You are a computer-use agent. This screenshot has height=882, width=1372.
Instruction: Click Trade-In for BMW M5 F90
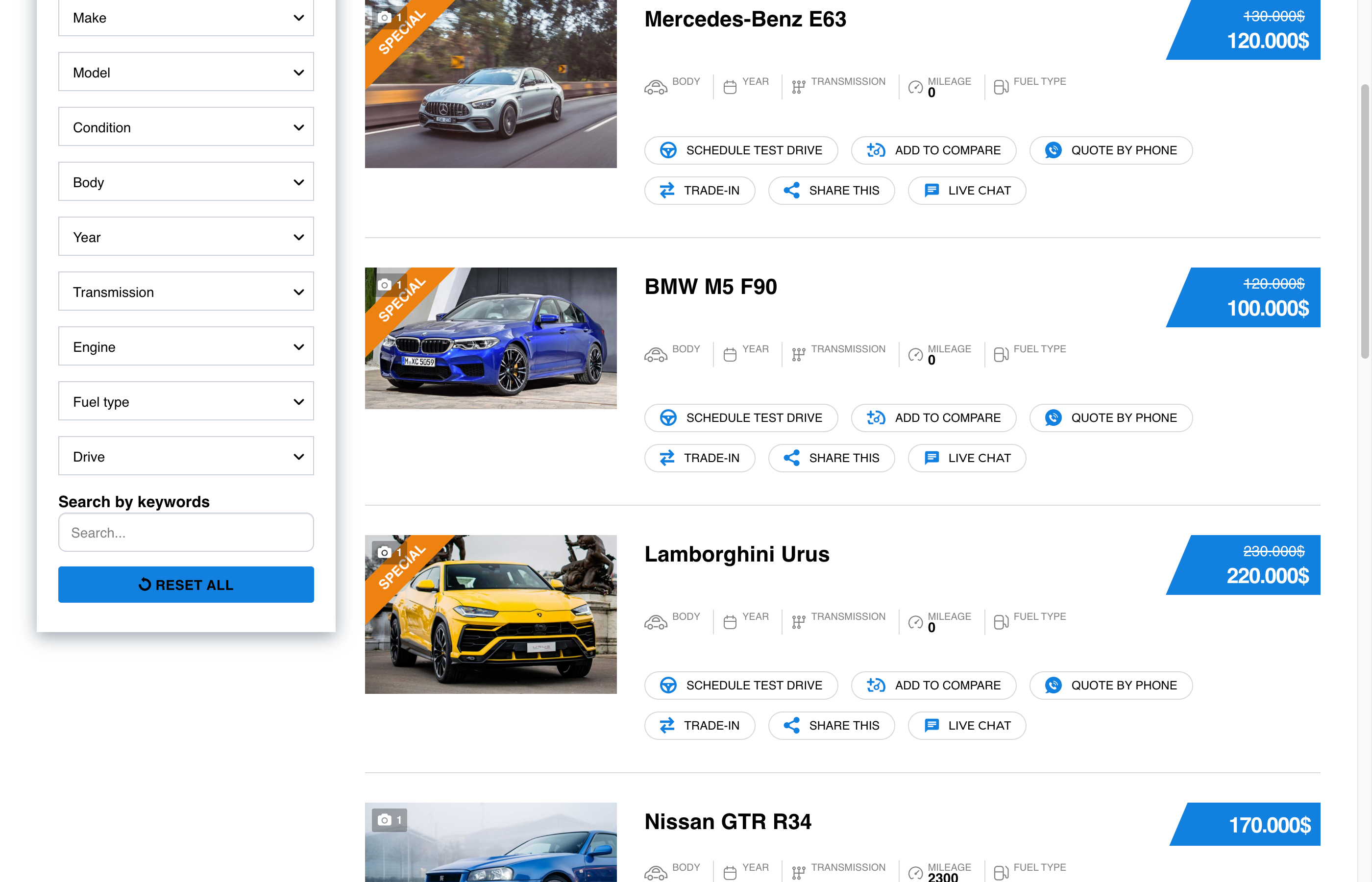tap(700, 458)
